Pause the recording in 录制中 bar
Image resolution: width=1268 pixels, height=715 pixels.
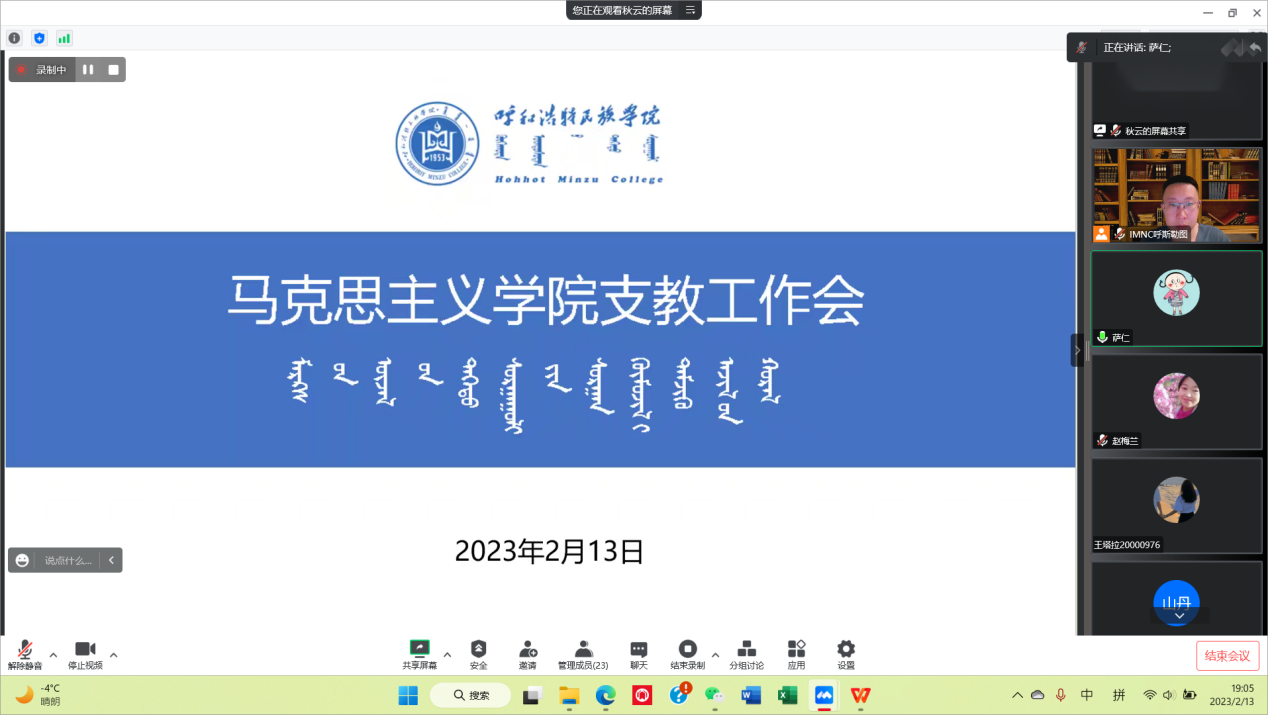click(x=88, y=70)
